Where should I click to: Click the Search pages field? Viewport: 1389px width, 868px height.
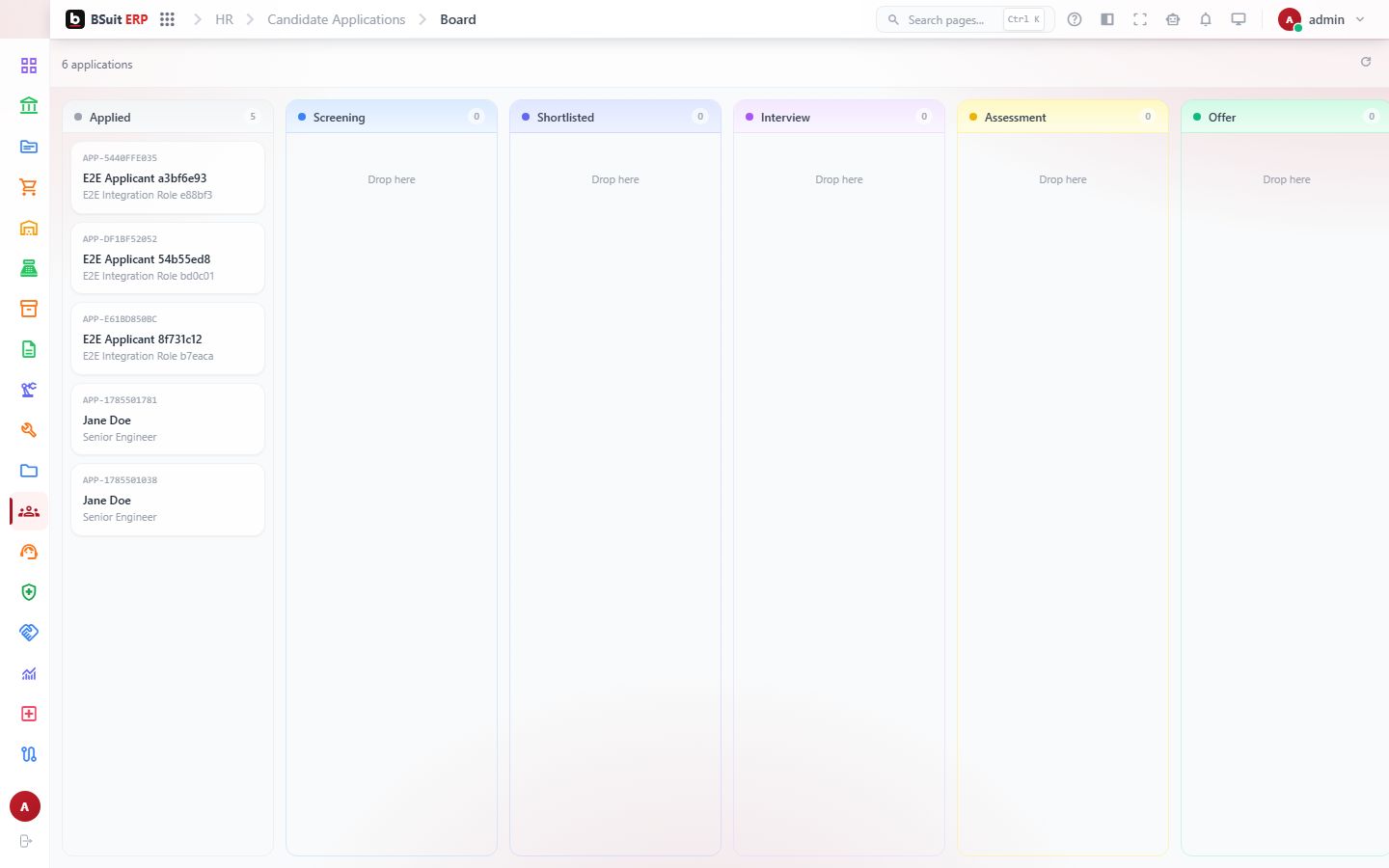[x=966, y=19]
